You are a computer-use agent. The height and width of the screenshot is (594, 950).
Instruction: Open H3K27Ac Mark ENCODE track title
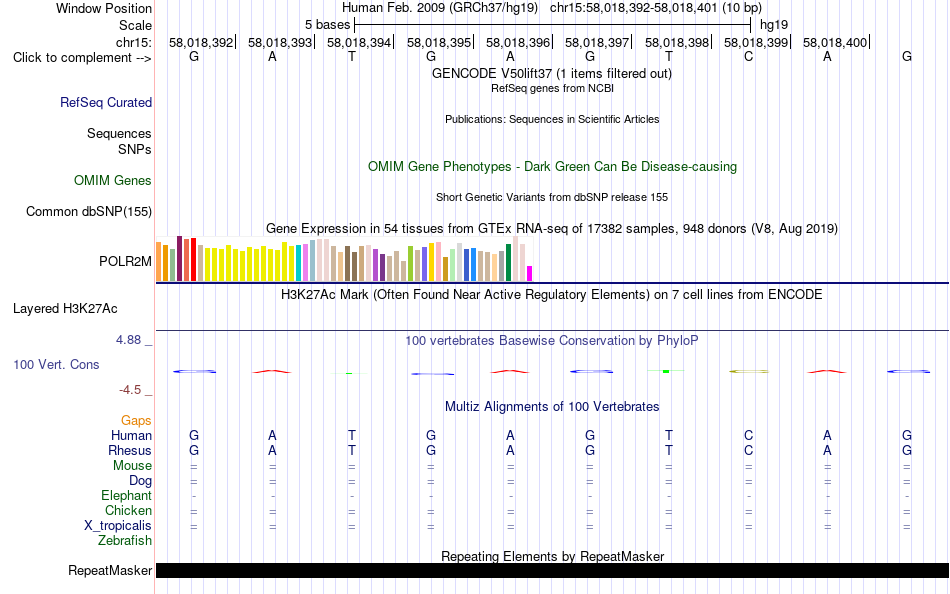coord(551,295)
